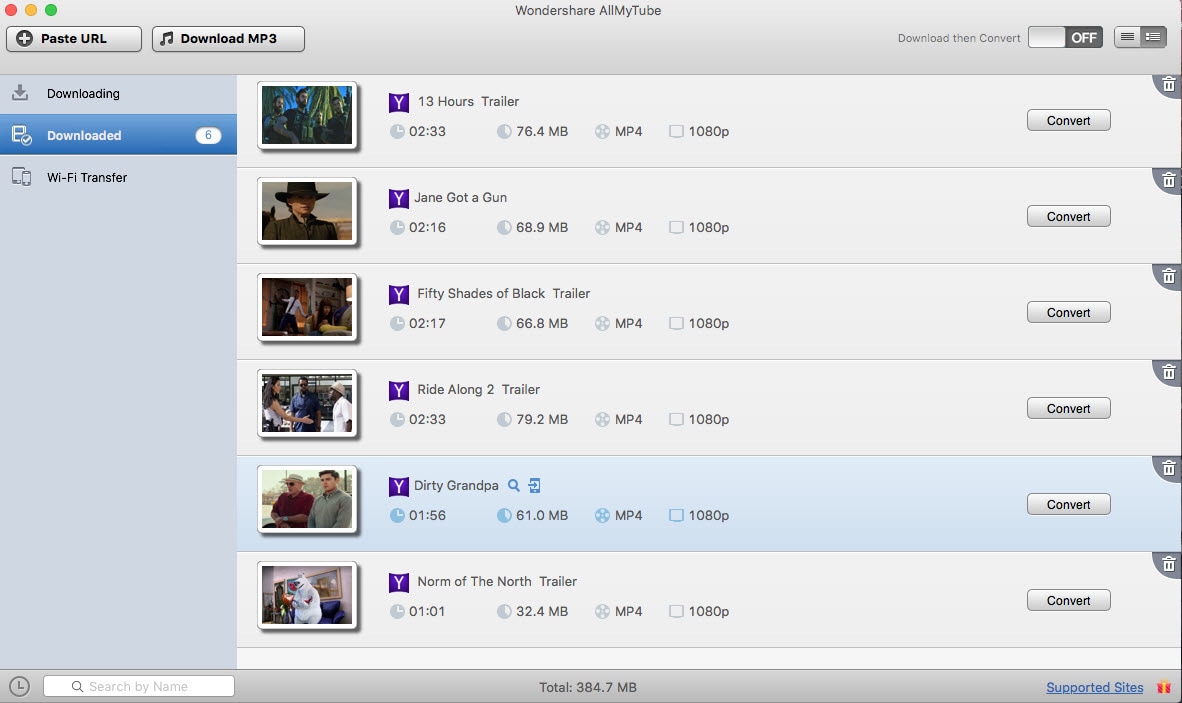This screenshot has height=703, width=1182.
Task: Convert the Norm of The North Trailer
Action: [1068, 601]
